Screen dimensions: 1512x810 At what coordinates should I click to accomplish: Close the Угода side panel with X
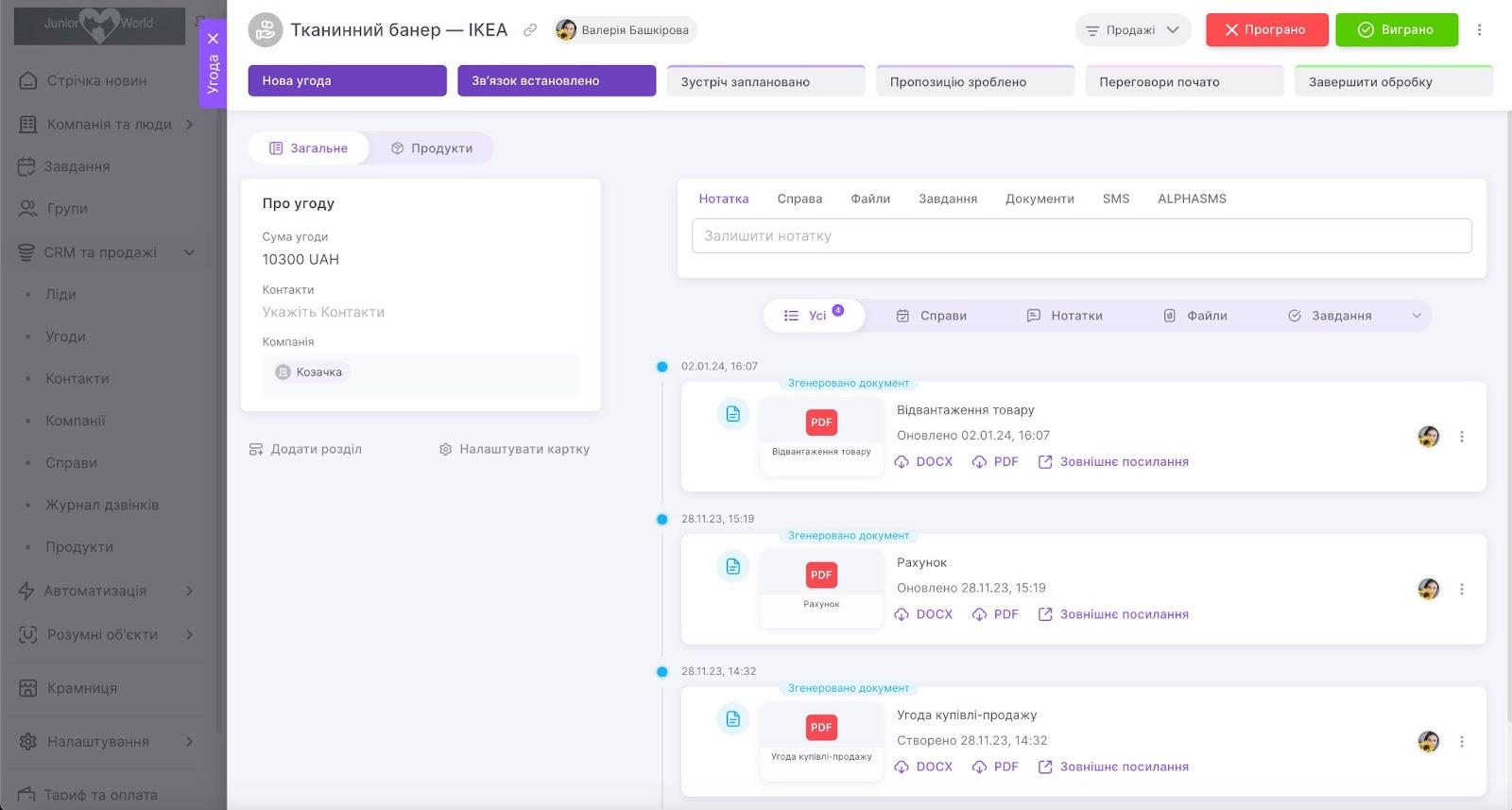[213, 39]
